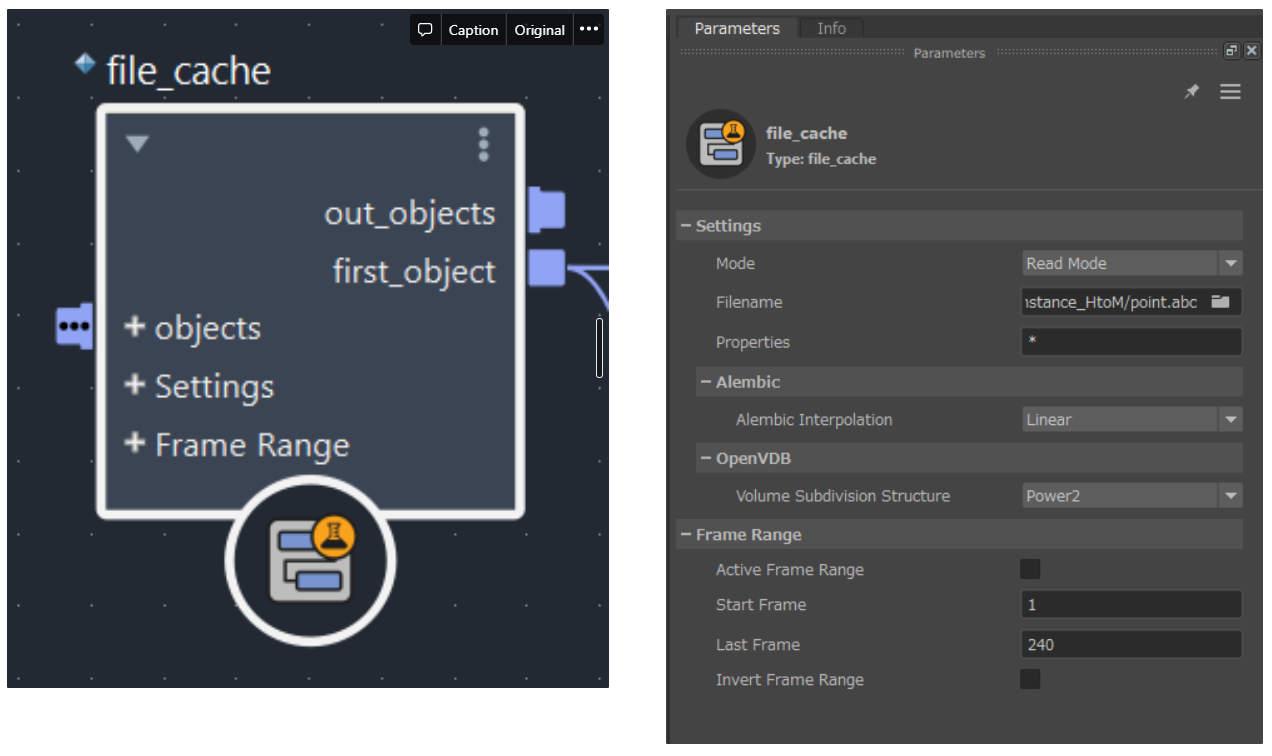Click the Properties input field
The width and height of the screenshot is (1272, 756).
(x=1132, y=342)
